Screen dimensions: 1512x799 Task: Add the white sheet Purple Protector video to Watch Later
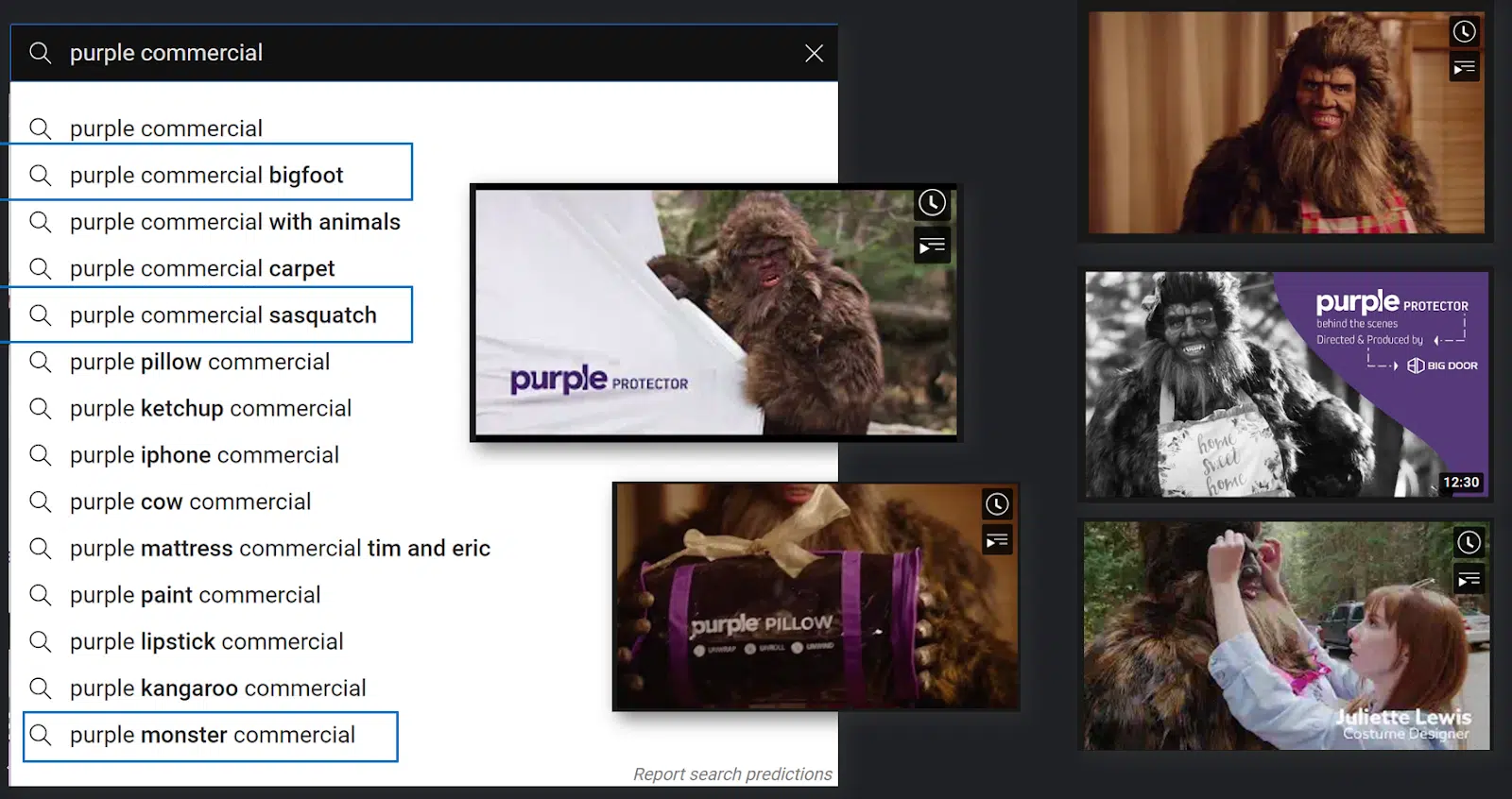point(932,203)
